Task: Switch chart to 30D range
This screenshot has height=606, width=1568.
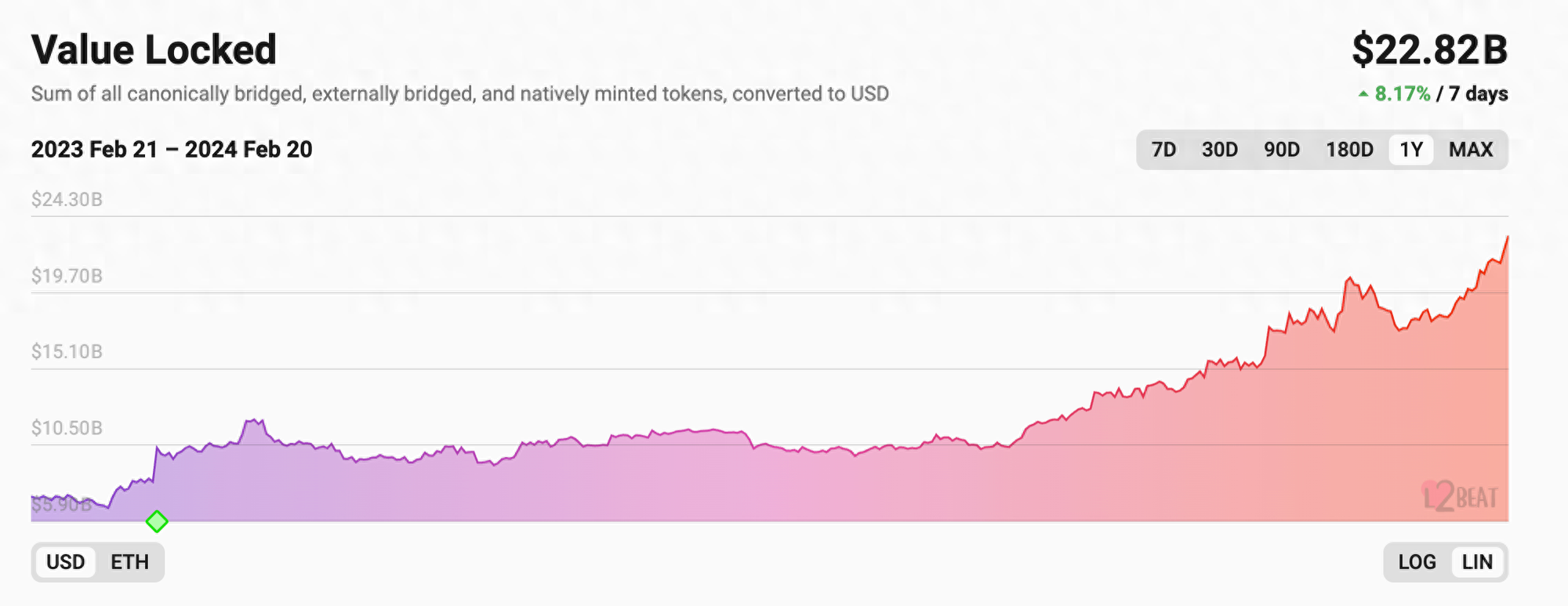Action: click(x=1219, y=150)
